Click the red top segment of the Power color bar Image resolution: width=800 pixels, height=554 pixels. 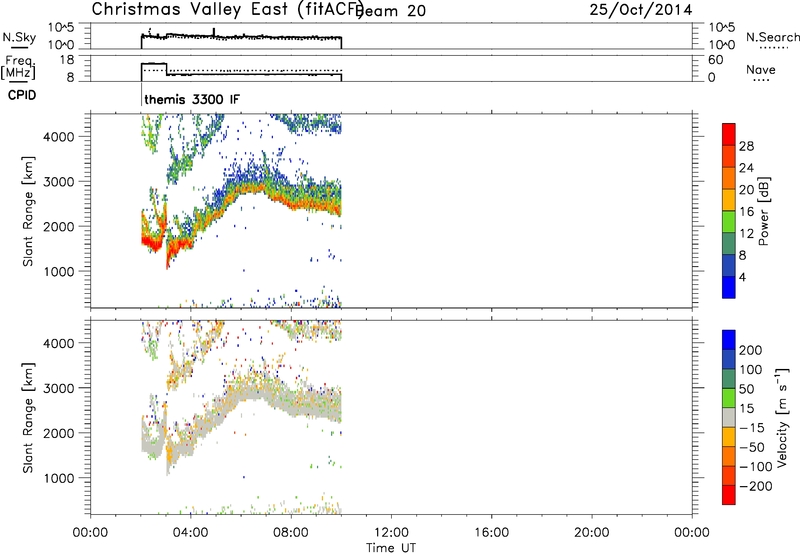729,134
